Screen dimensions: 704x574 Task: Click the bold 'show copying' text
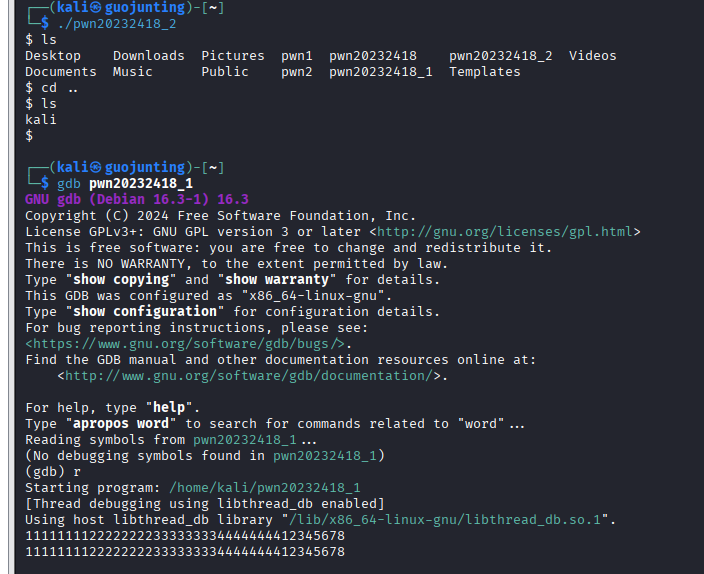121,279
